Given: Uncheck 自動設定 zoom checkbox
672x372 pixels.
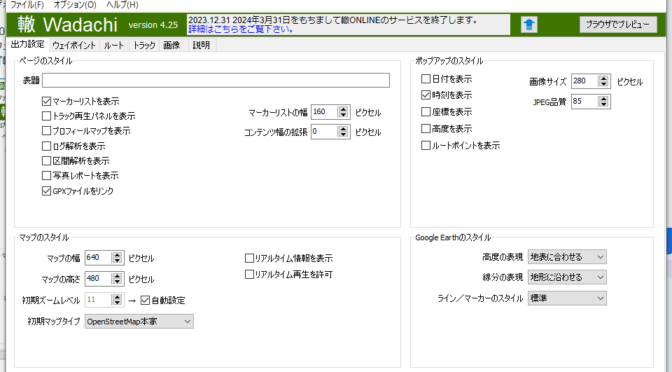Looking at the screenshot, I should (x=145, y=300).
